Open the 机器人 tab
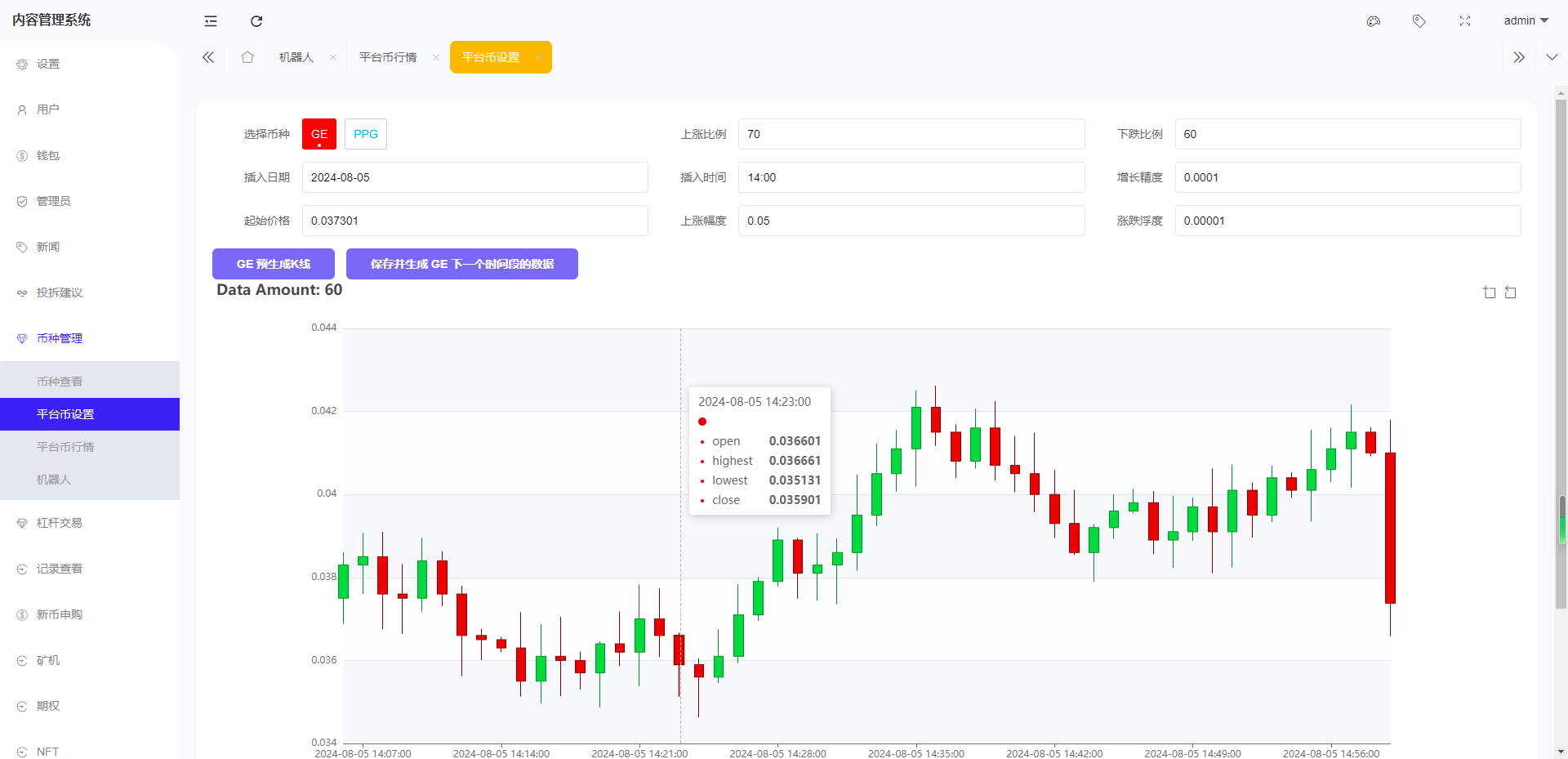This screenshot has height=759, width=1568. [x=295, y=57]
